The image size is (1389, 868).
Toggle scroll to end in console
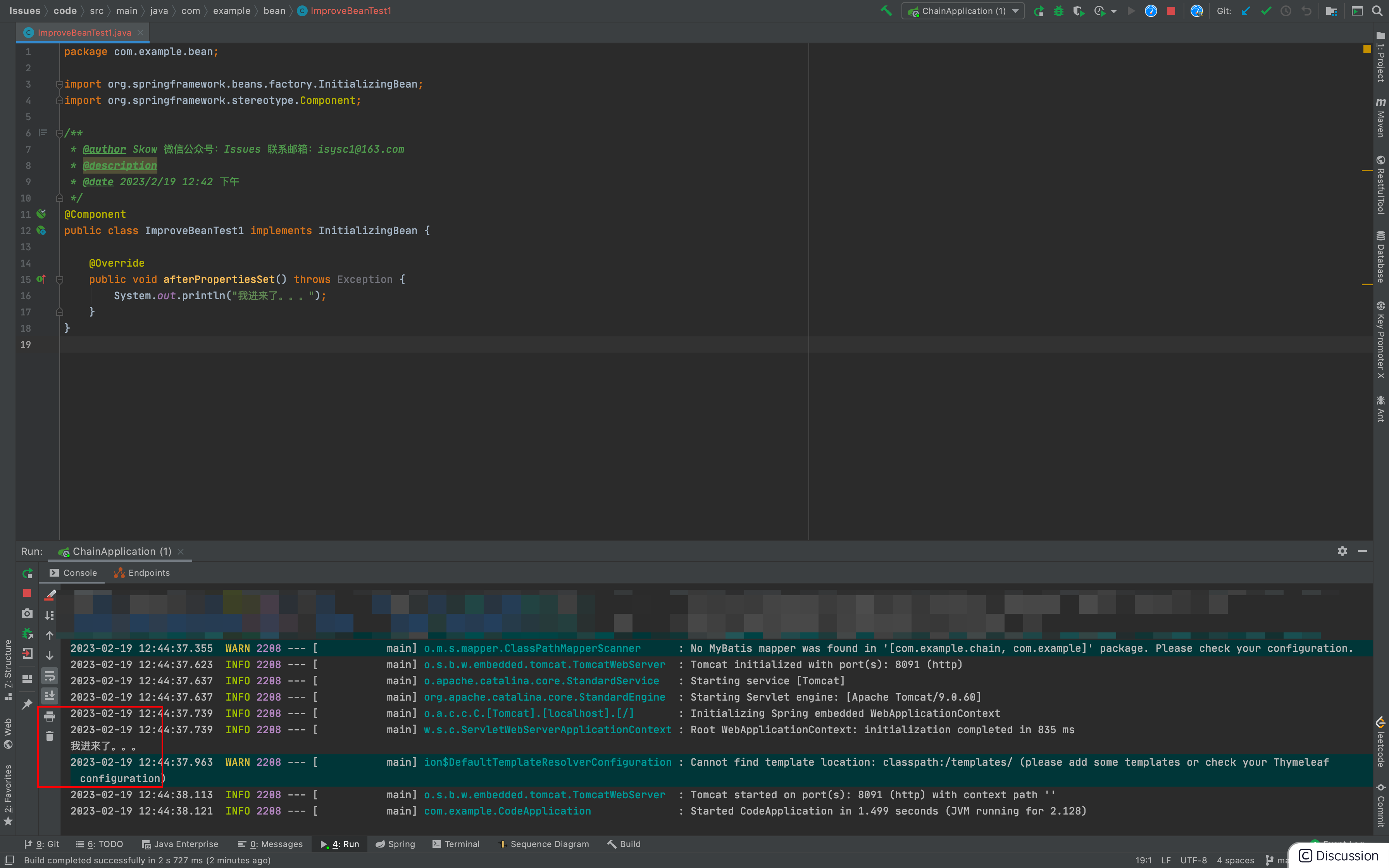pyautogui.click(x=49, y=696)
